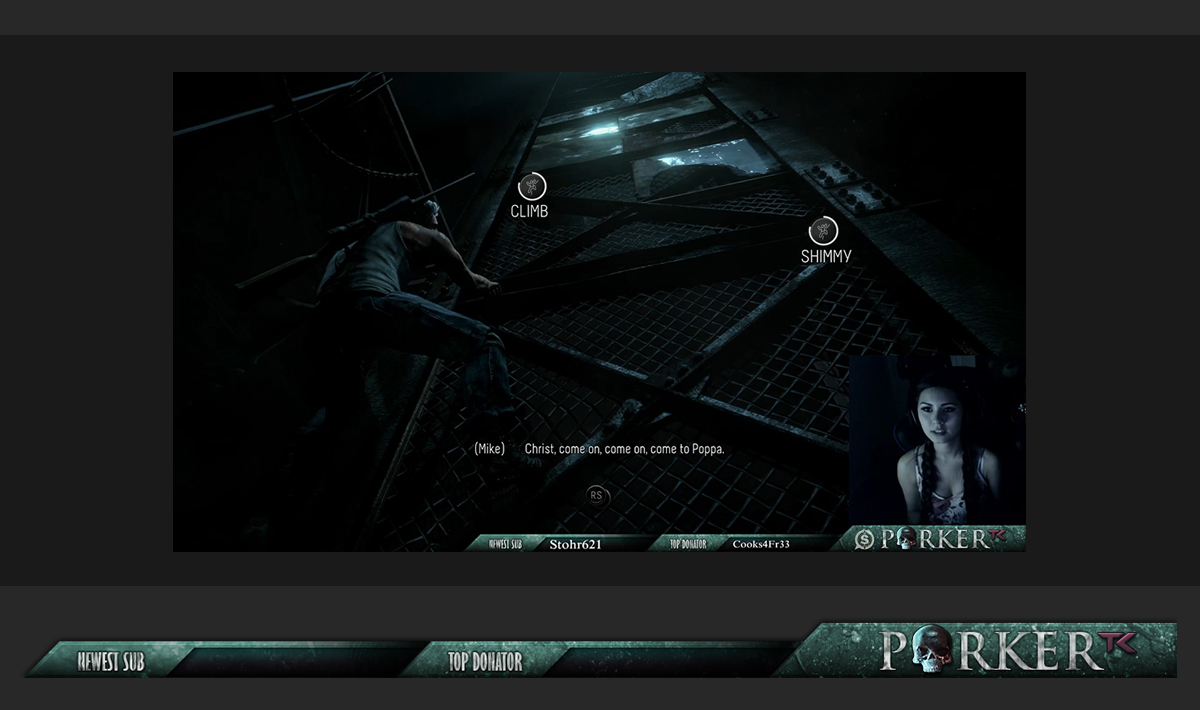Viewport: 1200px width, 710px height.
Task: Click the small Porker logo under webcam
Action: 945,539
